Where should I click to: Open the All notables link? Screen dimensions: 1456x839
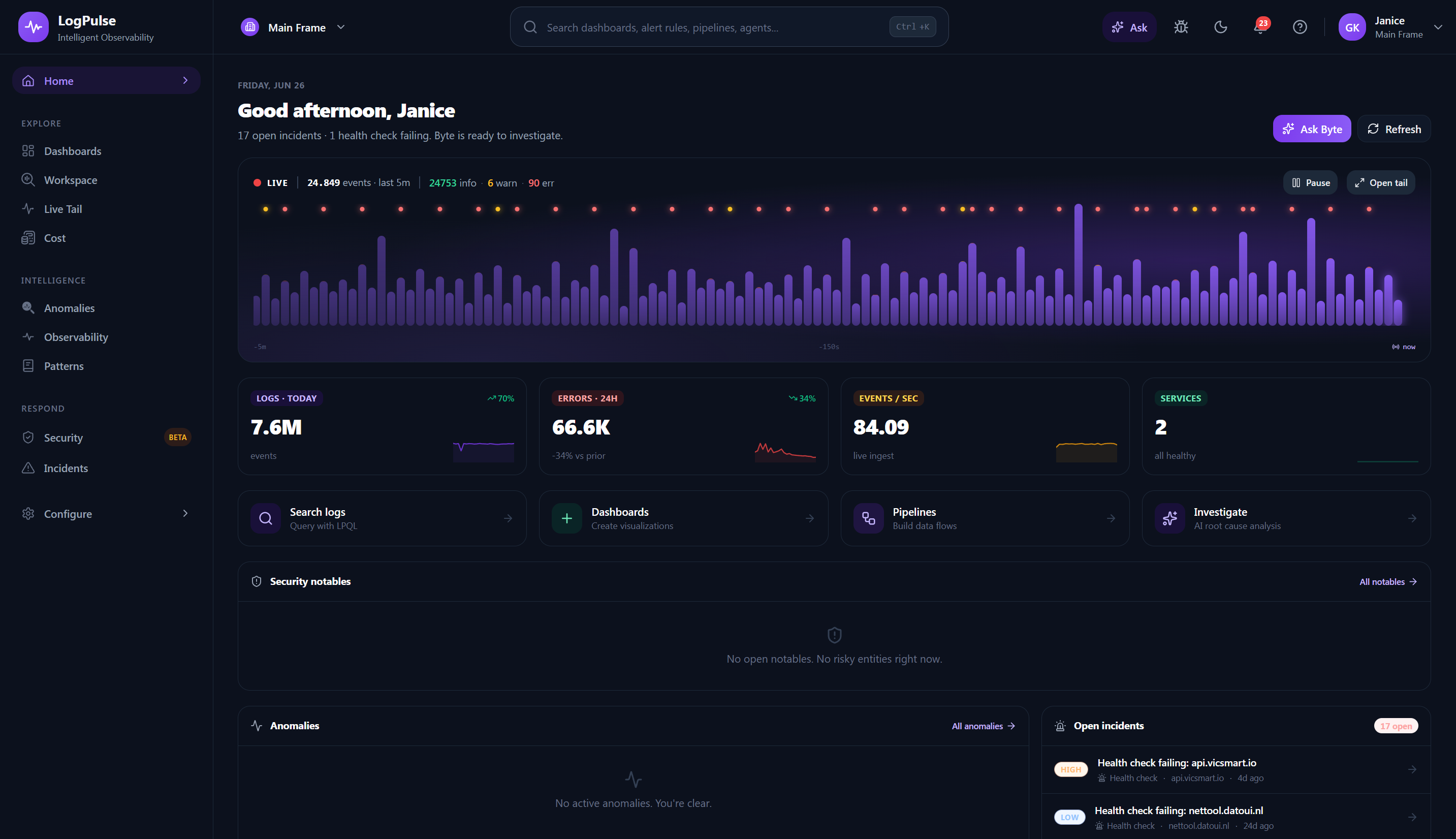coord(1388,582)
